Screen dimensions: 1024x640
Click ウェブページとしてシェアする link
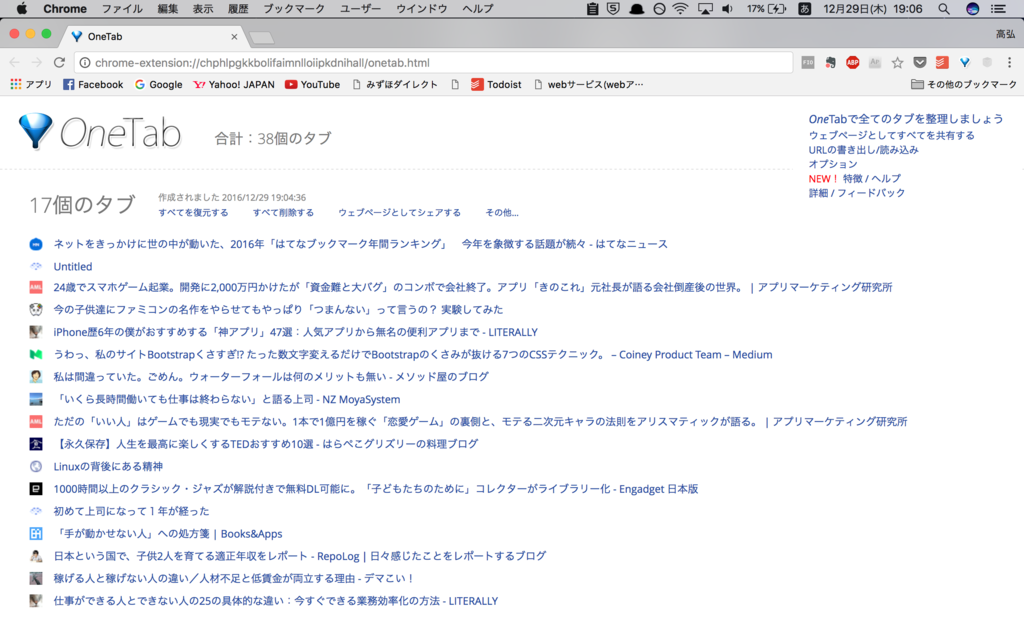click(400, 212)
